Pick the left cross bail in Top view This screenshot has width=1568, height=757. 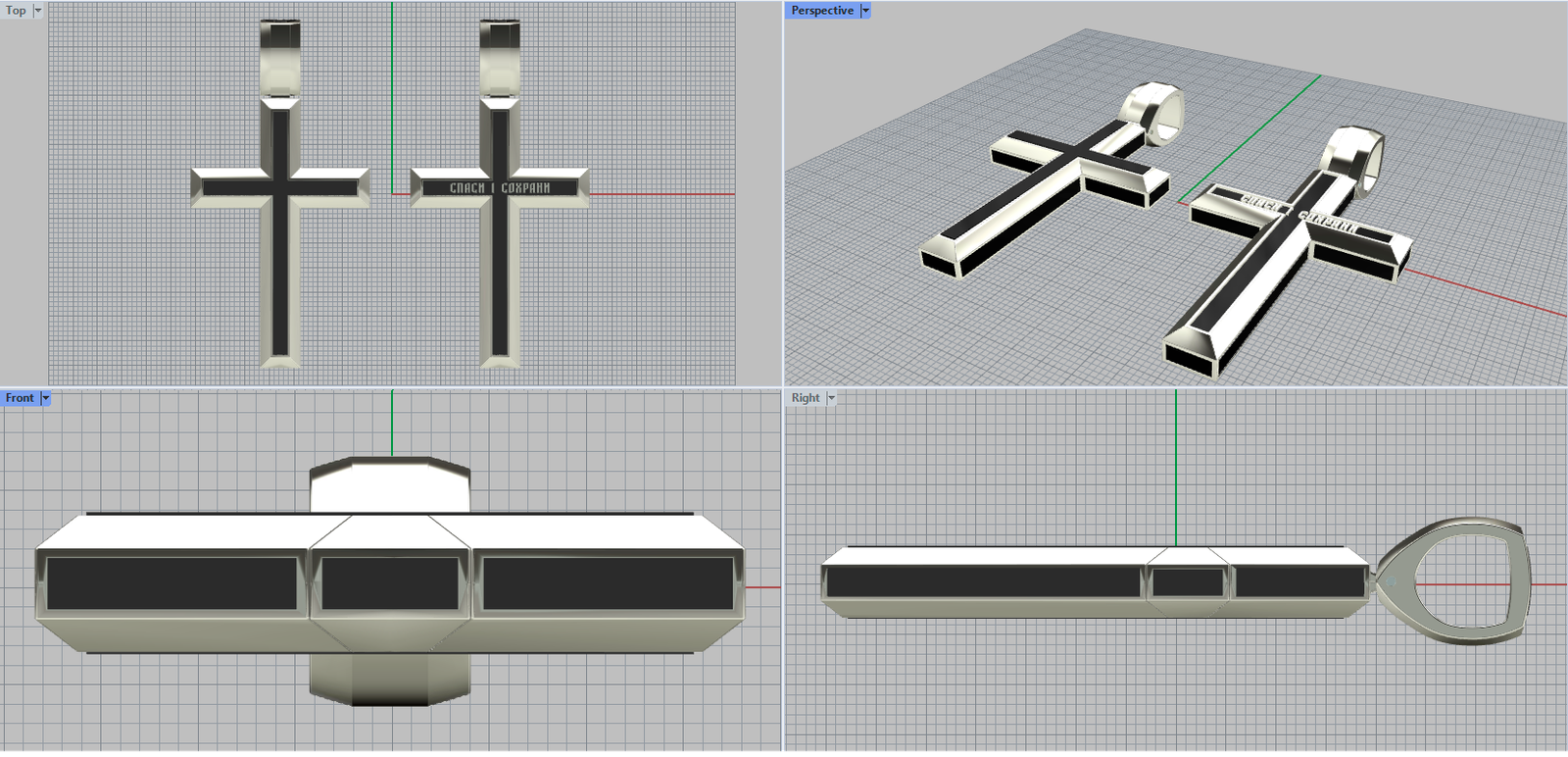280,59
